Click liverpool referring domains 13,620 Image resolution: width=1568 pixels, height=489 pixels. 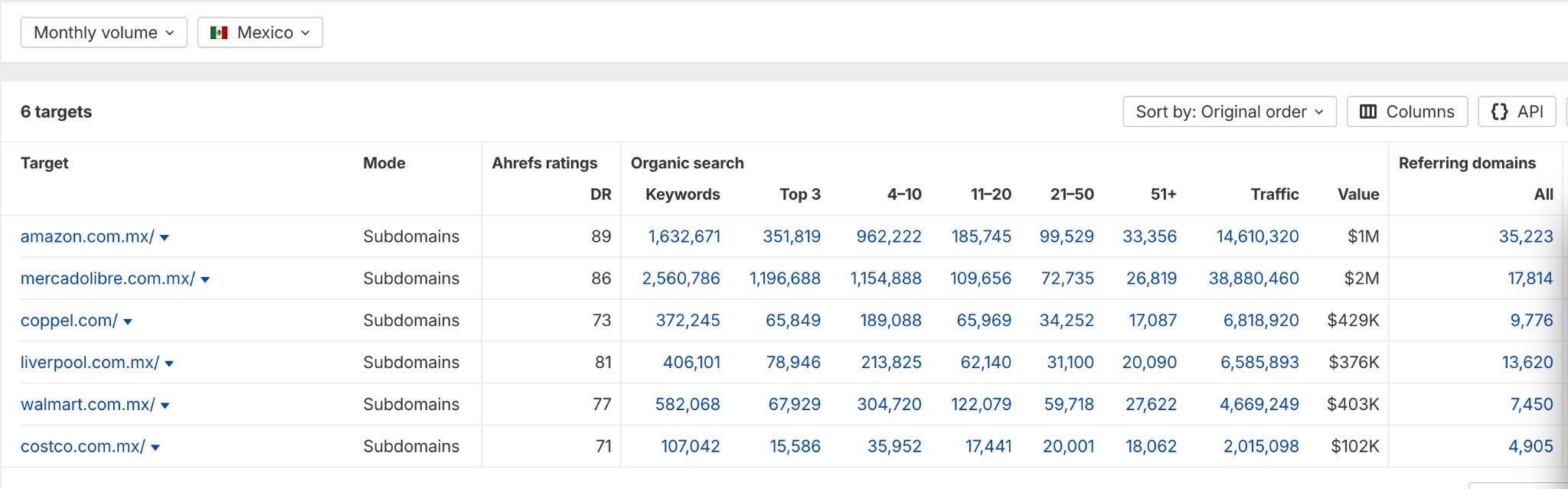[1527, 363]
